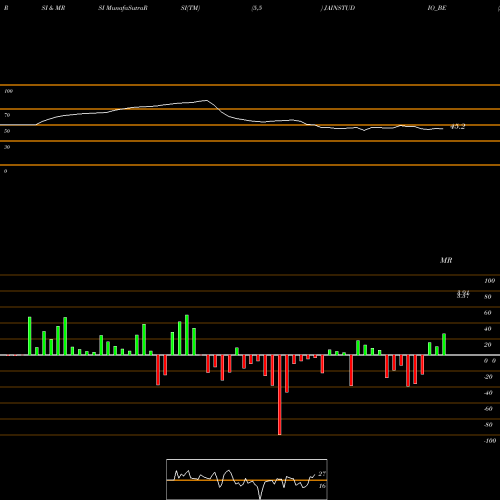The image size is (500, 500).
Task: Click the 'SI(TM)' header label
Action: click(x=190, y=8)
